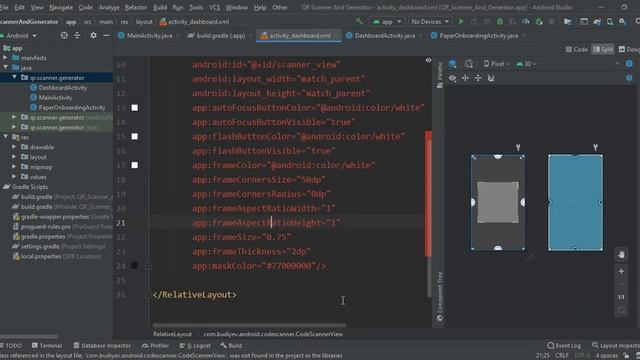Open the Build menu
The image size is (640, 360).
coord(160,7)
